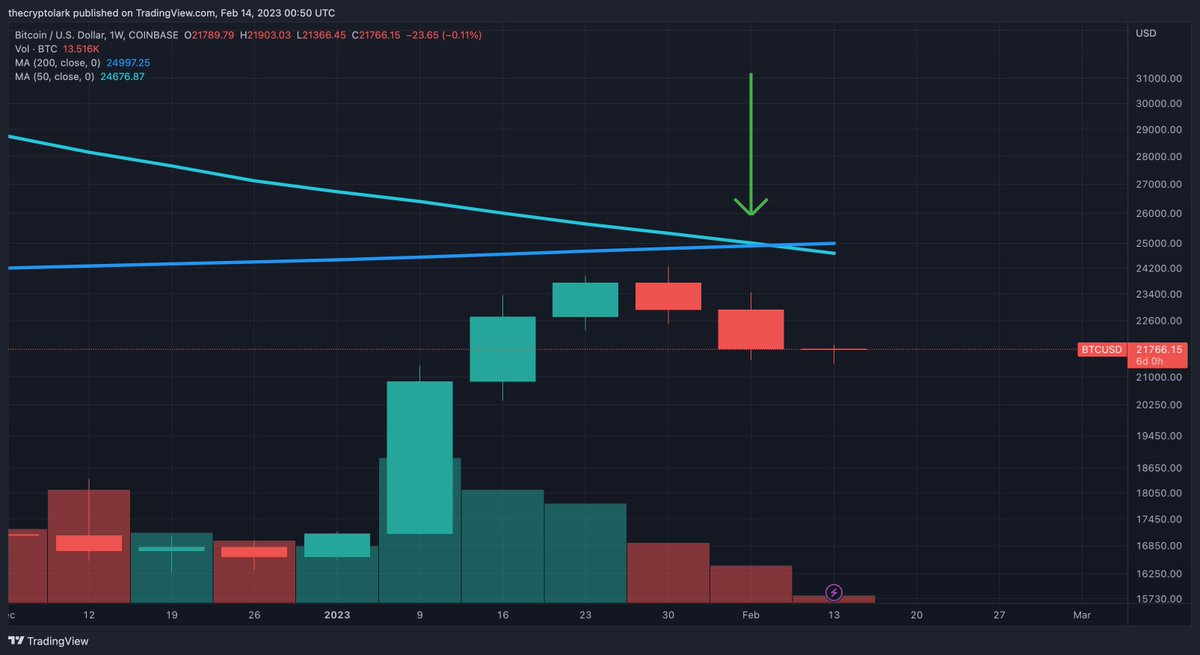Click the 2023 label on time axis

click(338, 616)
